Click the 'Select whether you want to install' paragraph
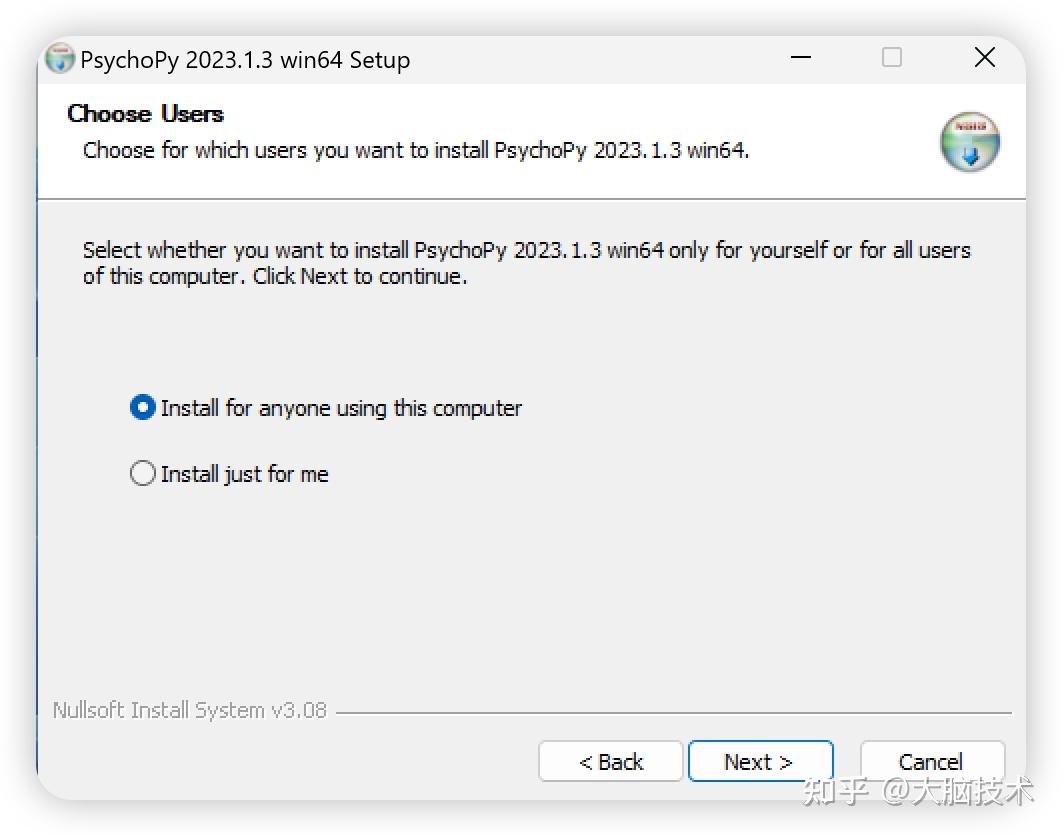The width and height of the screenshot is (1062, 836). click(x=526, y=263)
